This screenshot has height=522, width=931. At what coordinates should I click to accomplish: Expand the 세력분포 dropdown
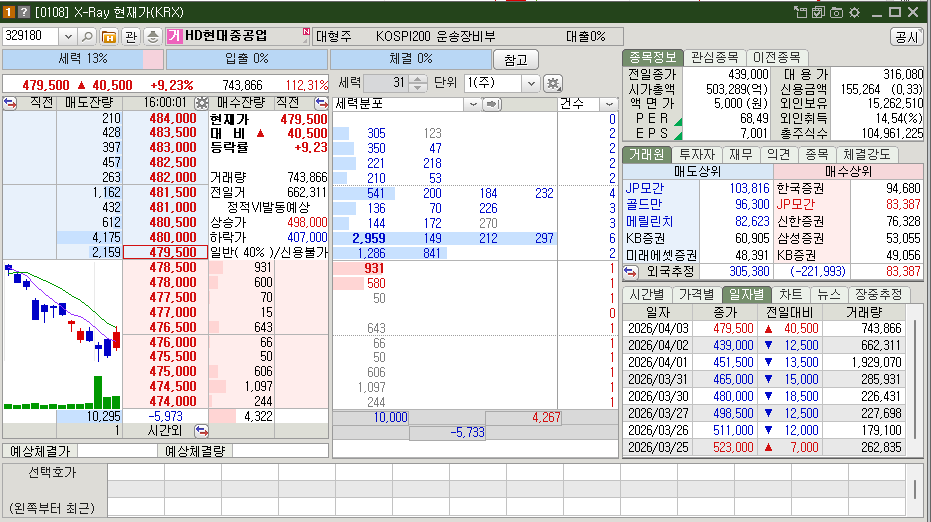pos(473,104)
